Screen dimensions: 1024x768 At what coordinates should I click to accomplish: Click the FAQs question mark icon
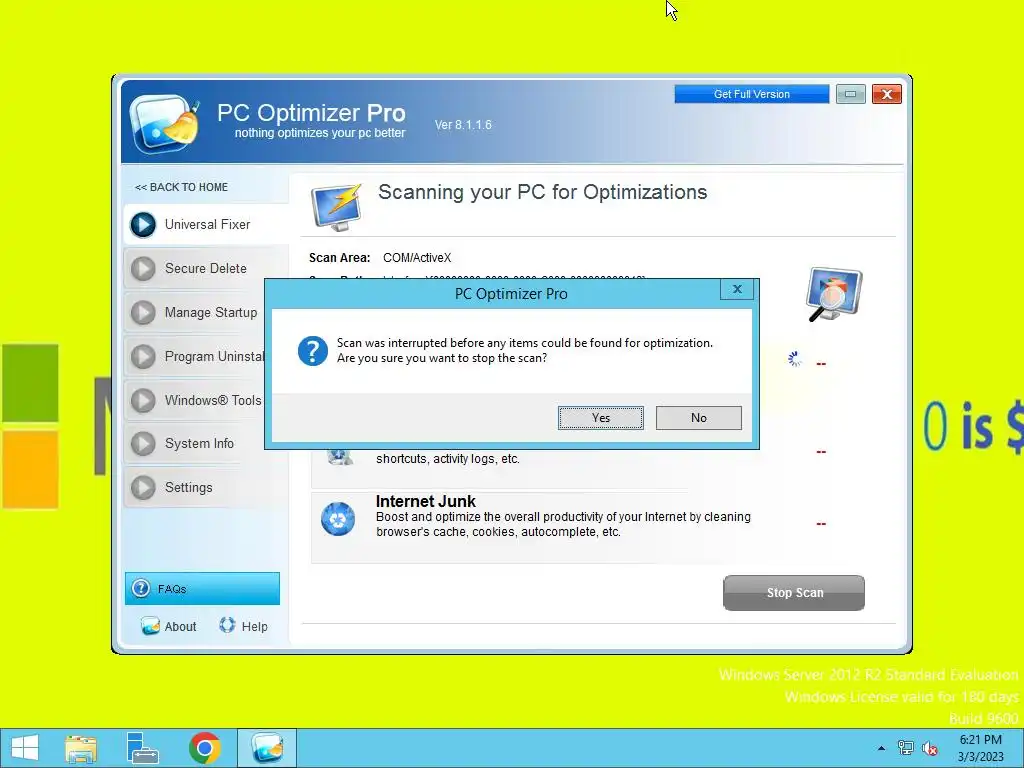(140, 588)
